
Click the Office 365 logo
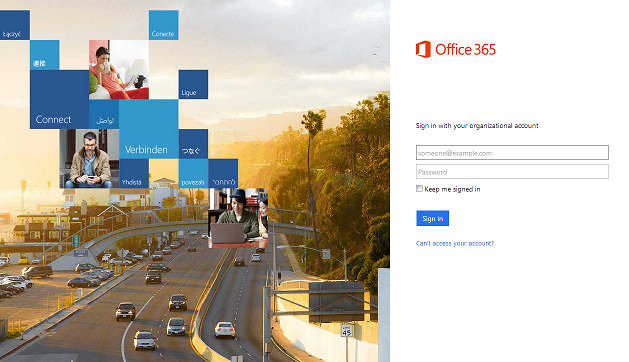click(x=456, y=49)
